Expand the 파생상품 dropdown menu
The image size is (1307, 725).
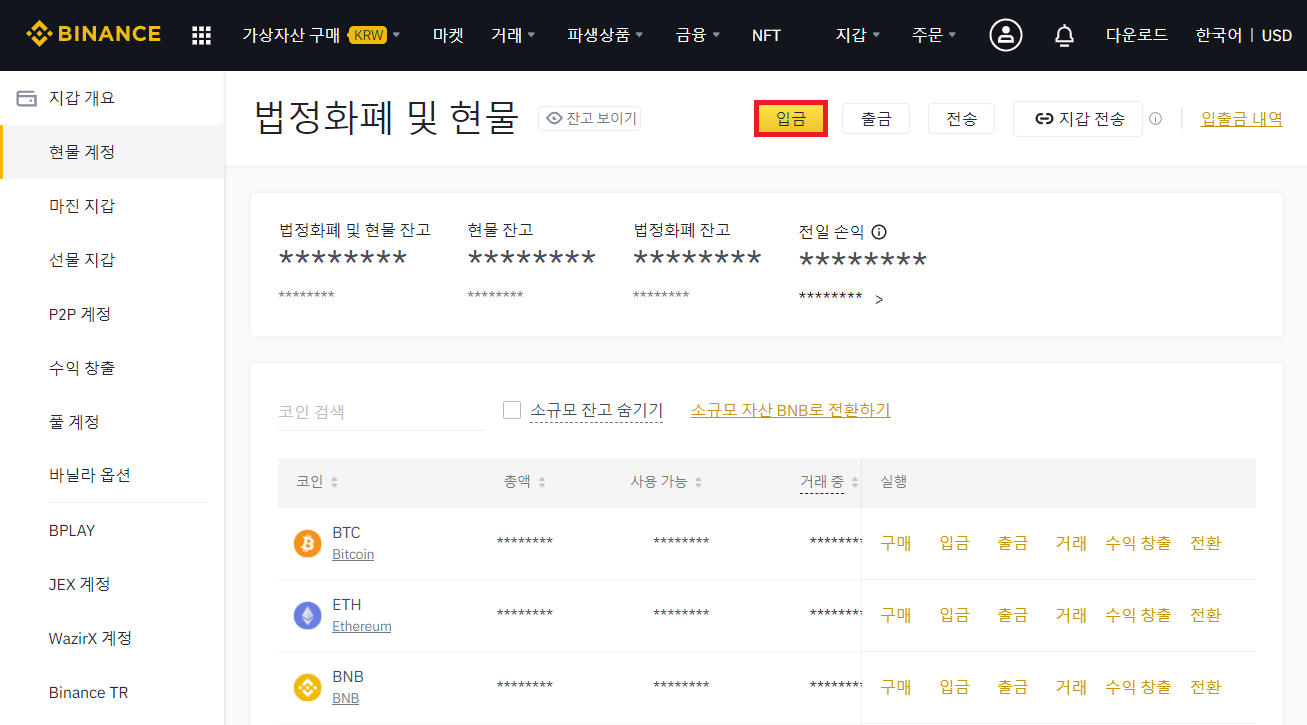605,35
